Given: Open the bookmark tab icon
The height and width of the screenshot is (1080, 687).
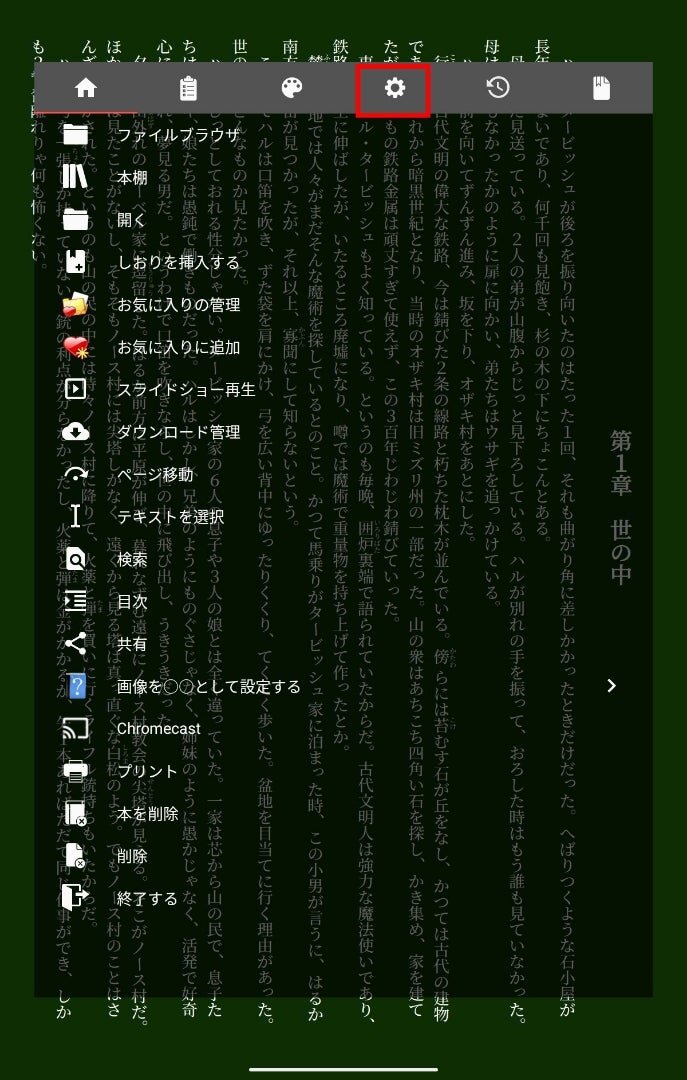Looking at the screenshot, I should click(x=602, y=88).
